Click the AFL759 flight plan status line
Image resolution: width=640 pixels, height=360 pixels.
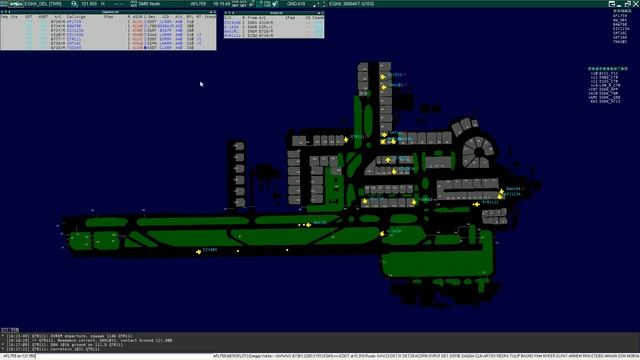[x=426, y=356]
